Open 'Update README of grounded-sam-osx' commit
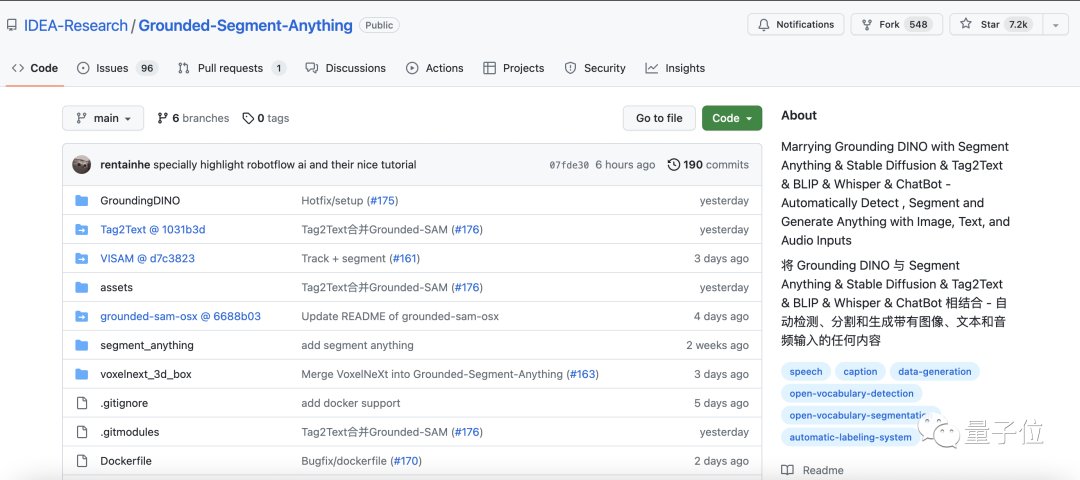Screen dimensions: 1080x480 tap(400, 317)
